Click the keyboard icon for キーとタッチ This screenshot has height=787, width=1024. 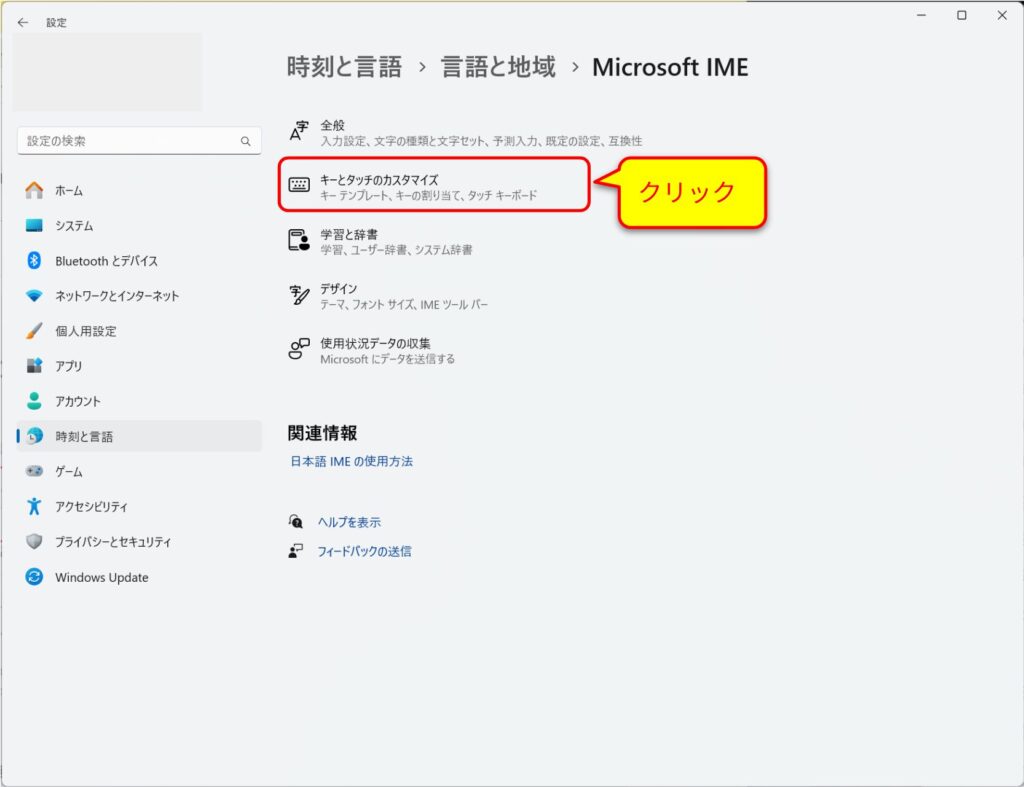tap(299, 185)
